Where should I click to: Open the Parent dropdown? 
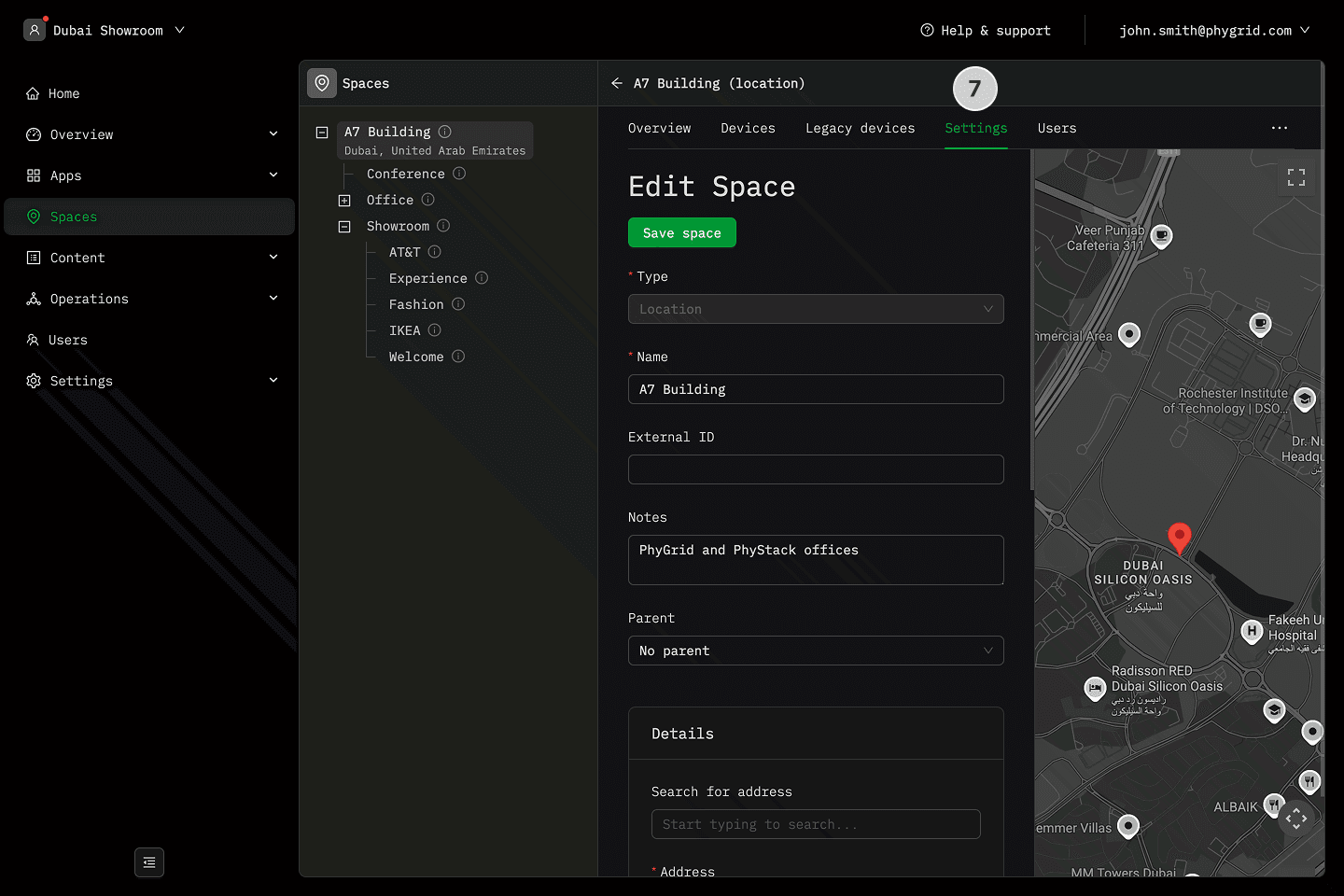pos(815,651)
